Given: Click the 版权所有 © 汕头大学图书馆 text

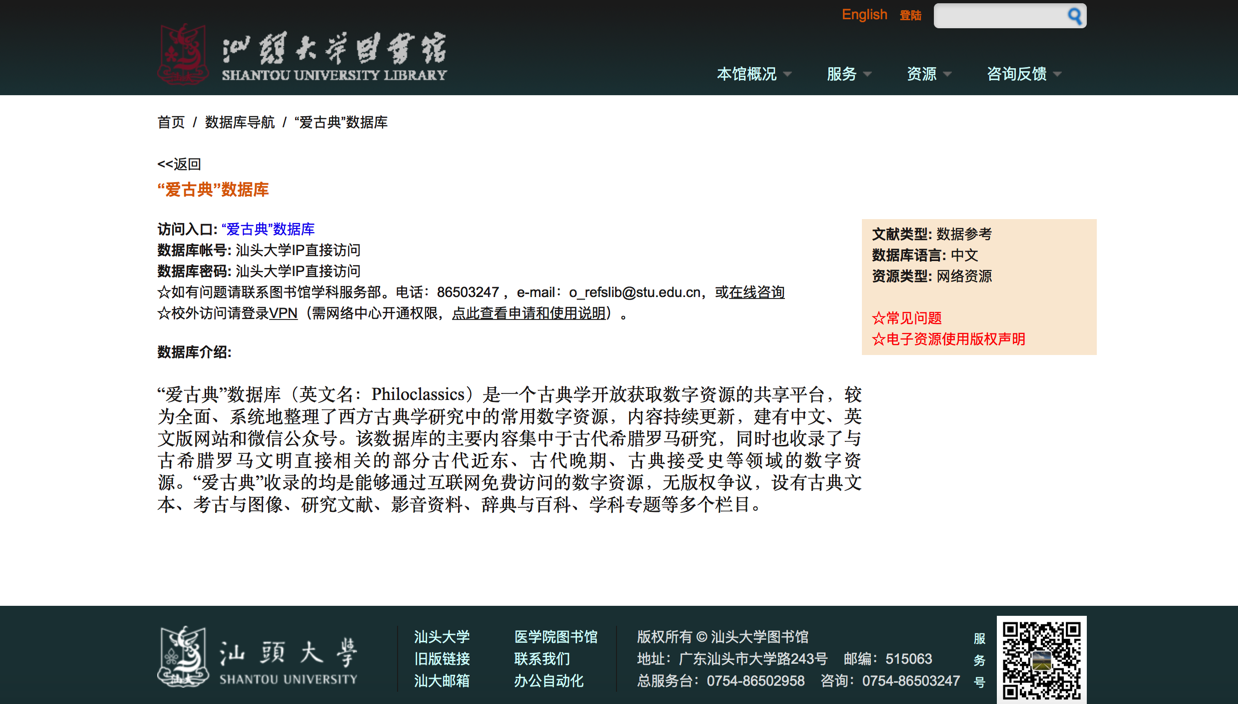Looking at the screenshot, I should [723, 637].
